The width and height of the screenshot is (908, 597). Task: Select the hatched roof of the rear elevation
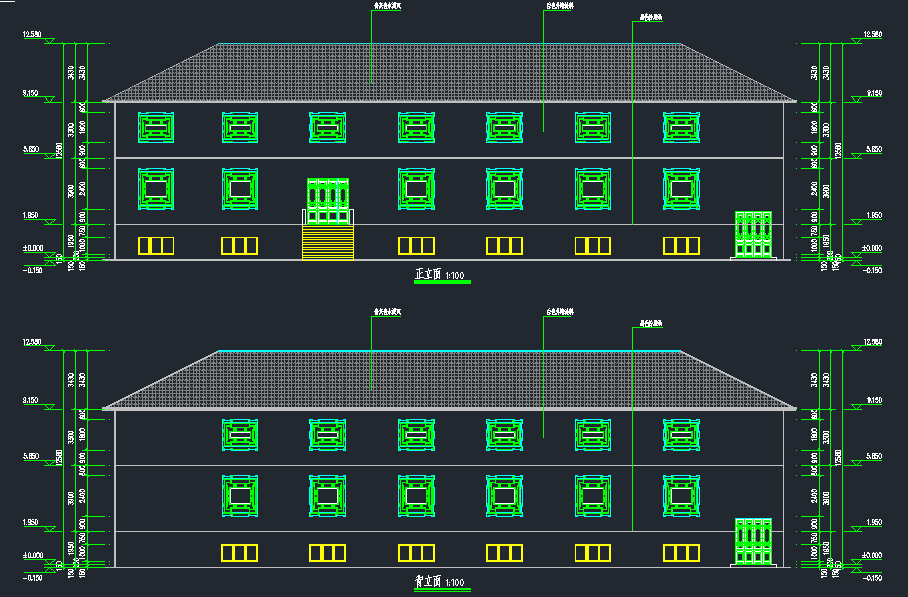[x=449, y=379]
